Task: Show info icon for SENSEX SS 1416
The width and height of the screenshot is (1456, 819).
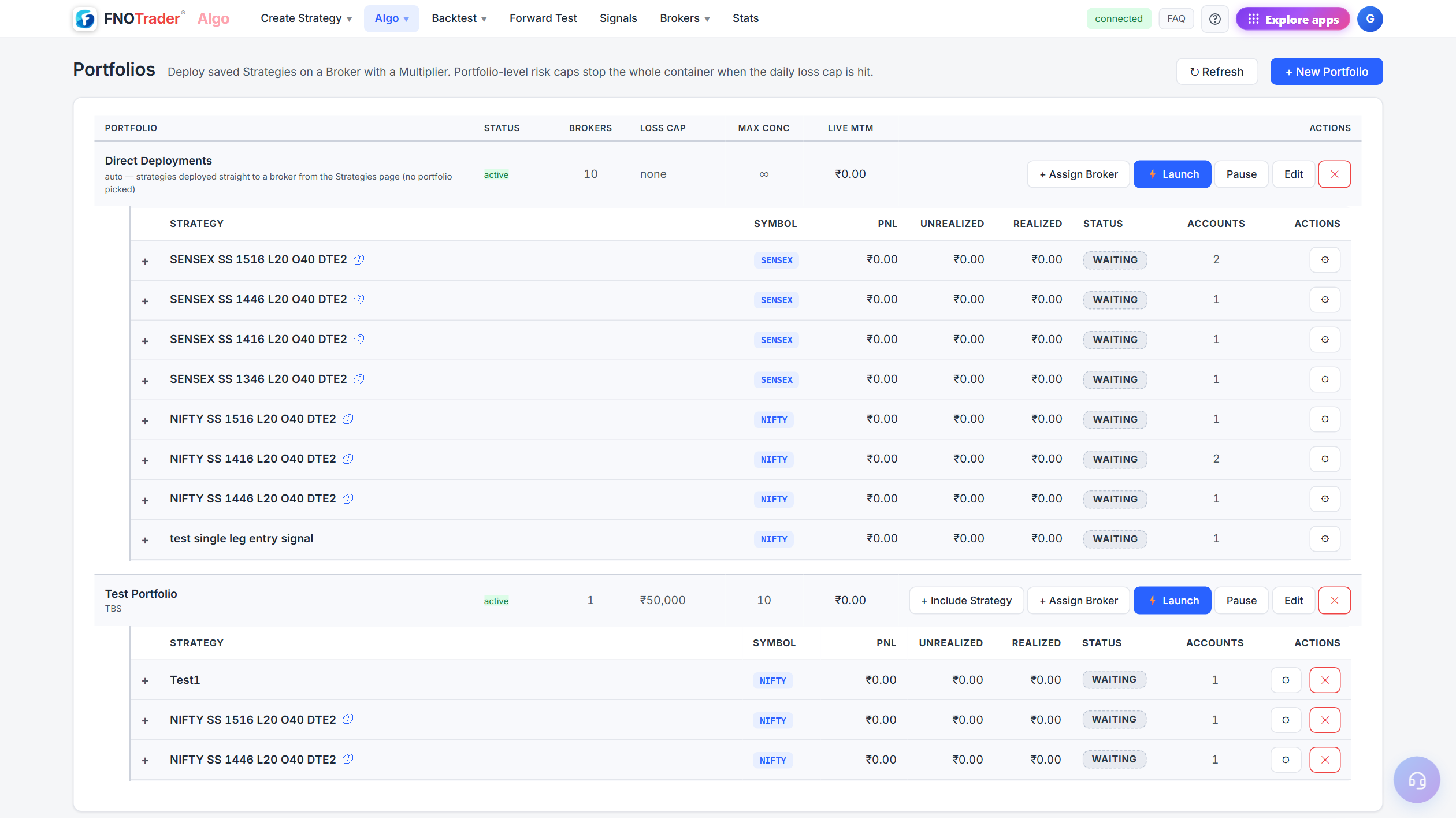Action: [359, 340]
